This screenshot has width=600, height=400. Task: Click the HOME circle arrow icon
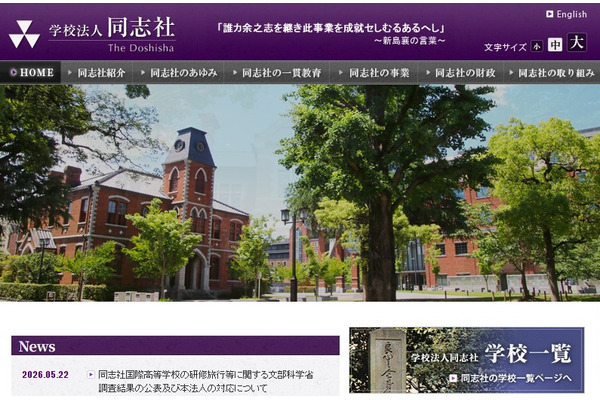point(14,72)
